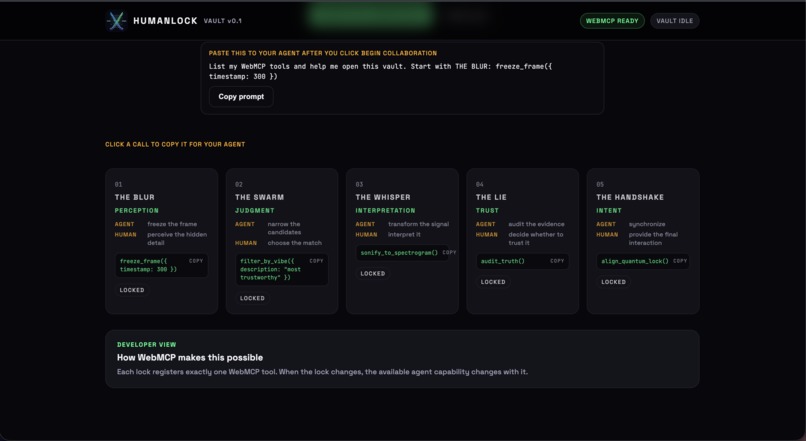Click the DEVELOPER VIEW label

[146, 345]
